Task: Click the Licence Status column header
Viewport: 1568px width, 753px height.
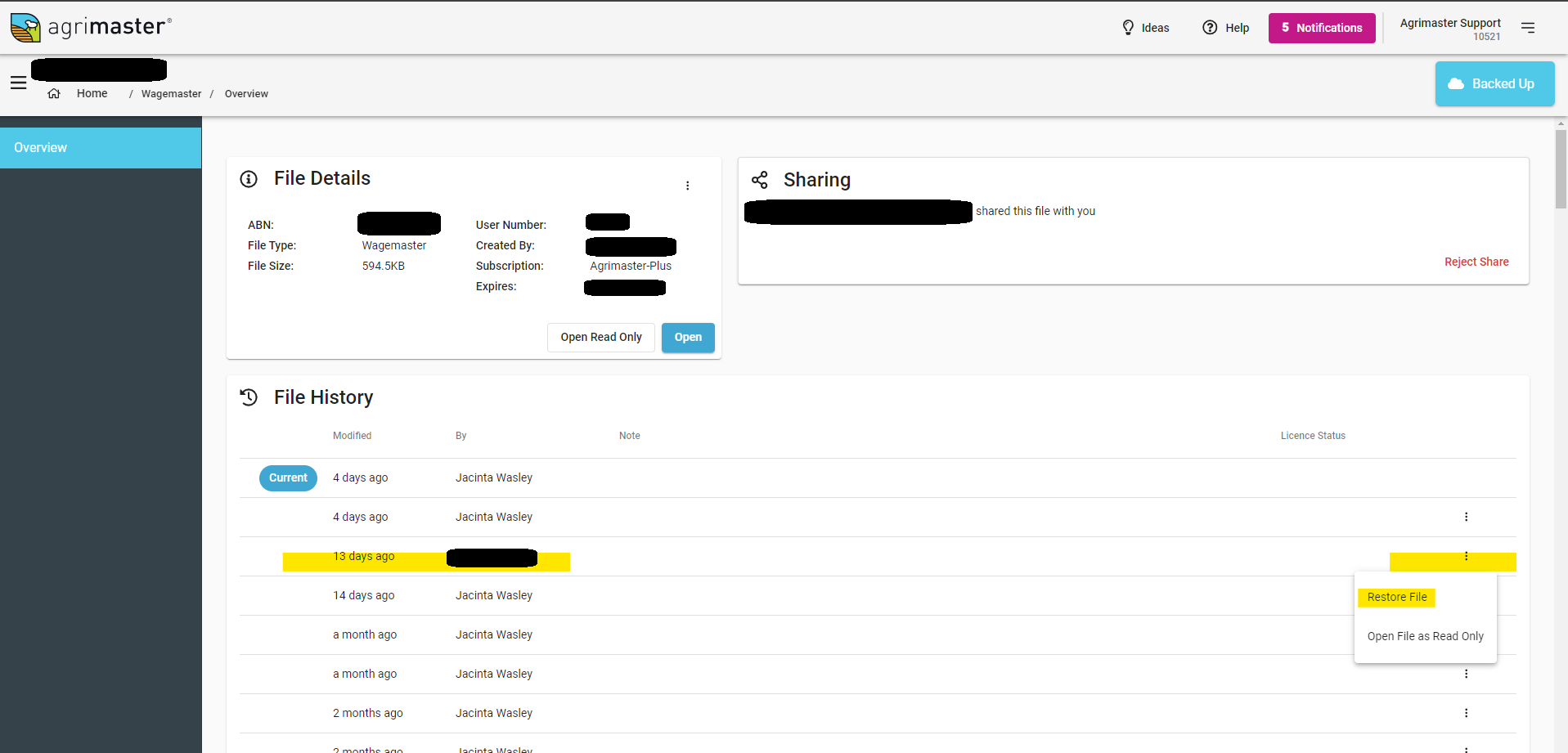Action: (1313, 436)
